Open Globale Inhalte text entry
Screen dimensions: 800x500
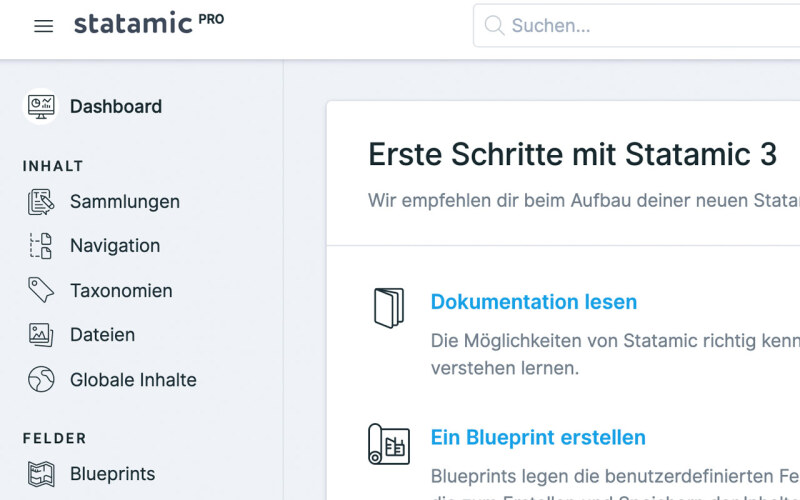tap(133, 380)
